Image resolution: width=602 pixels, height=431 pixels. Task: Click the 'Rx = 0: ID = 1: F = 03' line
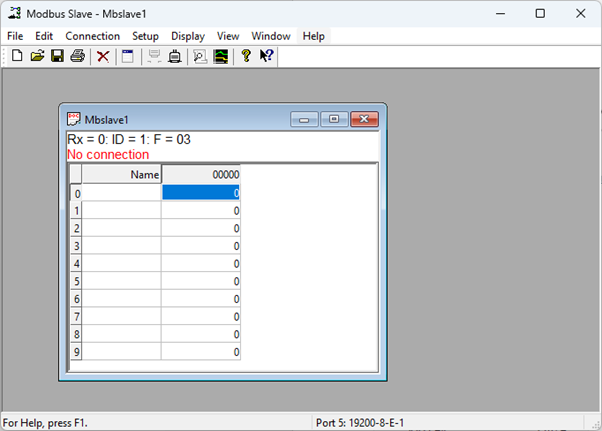pos(129,139)
